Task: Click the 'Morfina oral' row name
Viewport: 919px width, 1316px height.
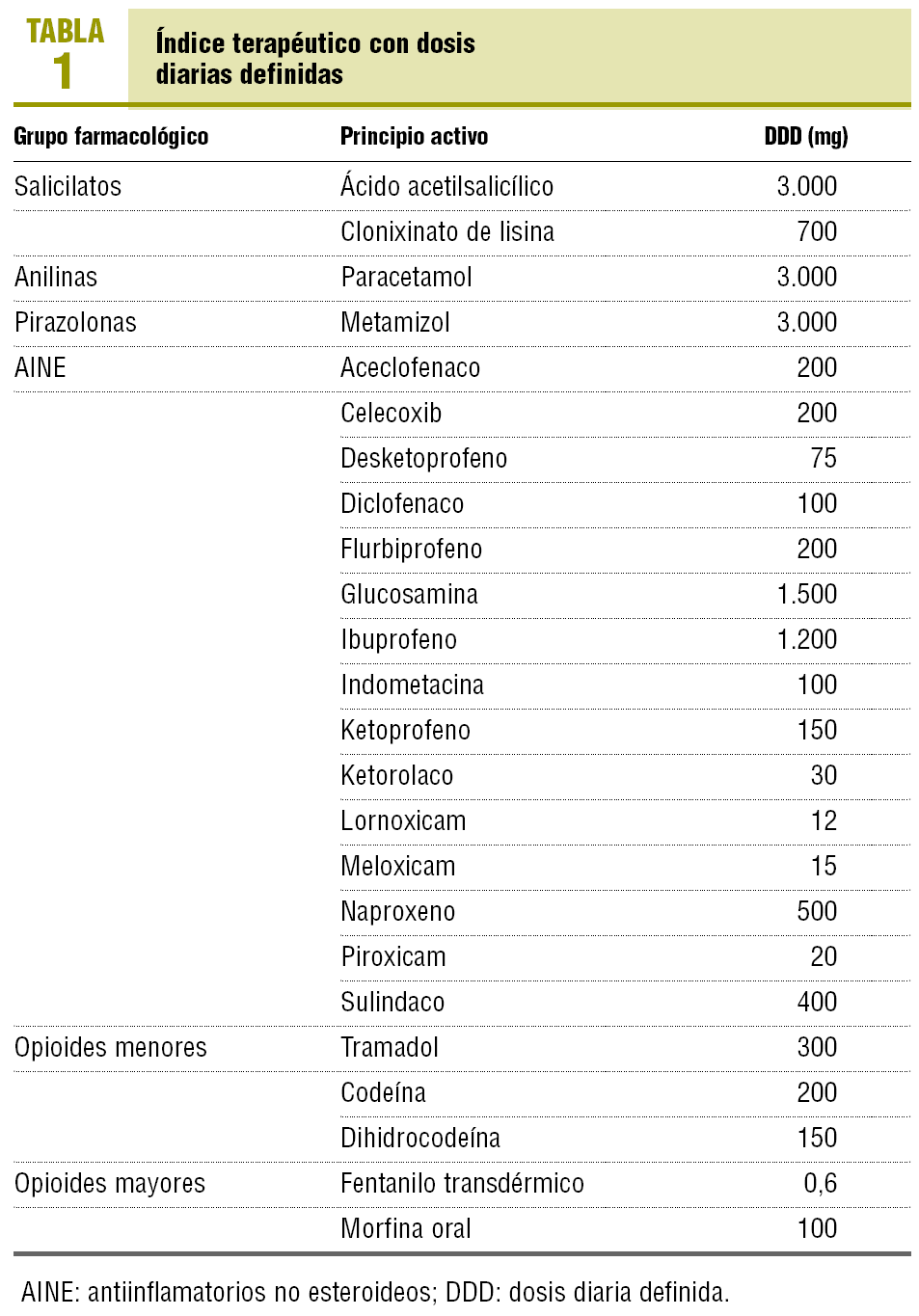Action: [x=406, y=1229]
